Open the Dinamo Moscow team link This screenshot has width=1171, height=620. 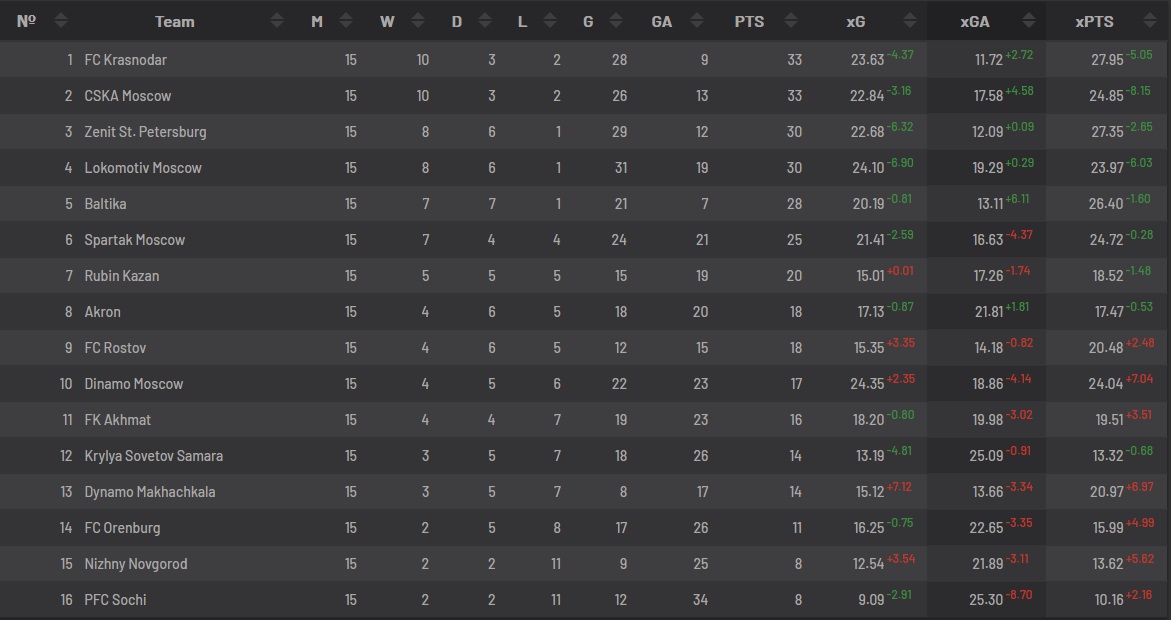133,384
